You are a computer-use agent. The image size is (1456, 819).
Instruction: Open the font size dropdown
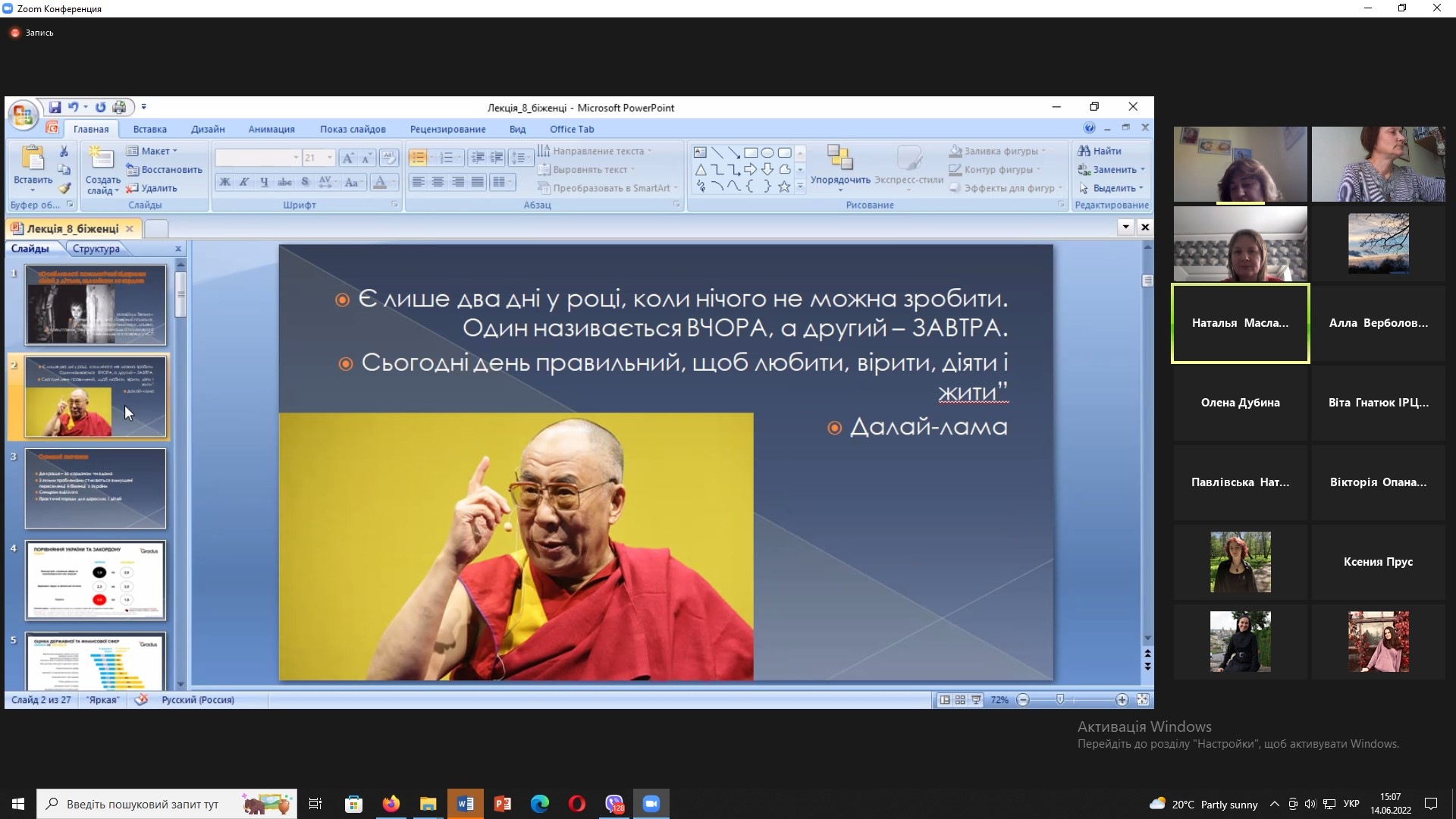330,158
